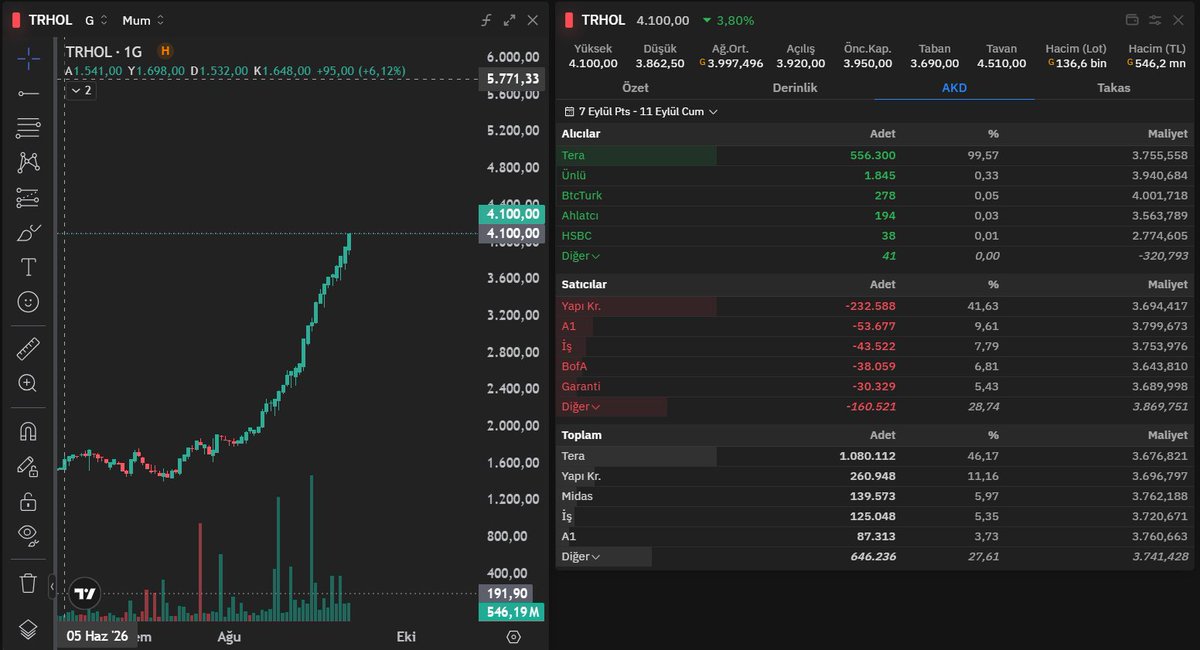The image size is (1200, 650).
Task: Select the ruler measure tool
Action: 28,348
